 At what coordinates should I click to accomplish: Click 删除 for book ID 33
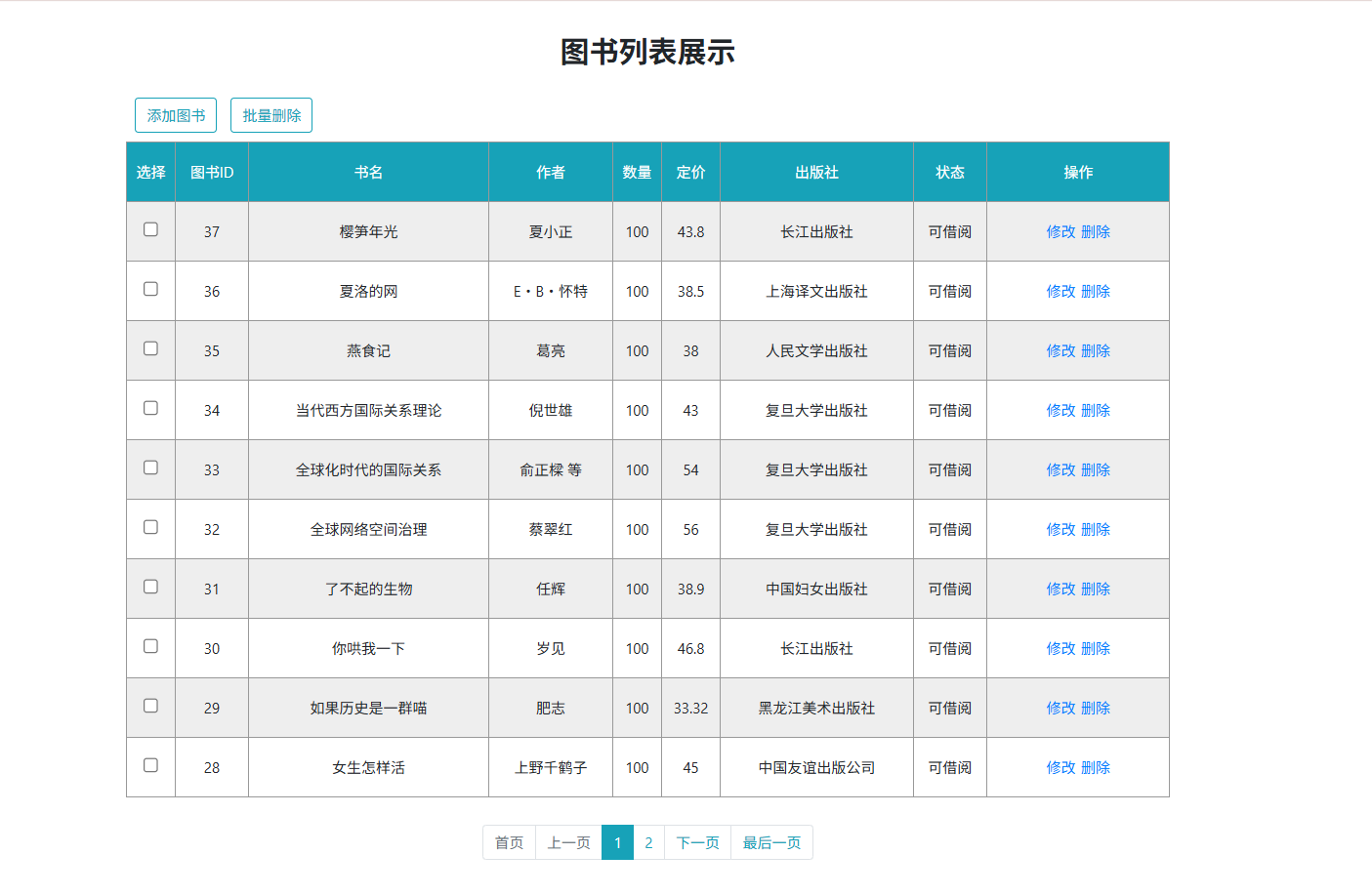1096,469
